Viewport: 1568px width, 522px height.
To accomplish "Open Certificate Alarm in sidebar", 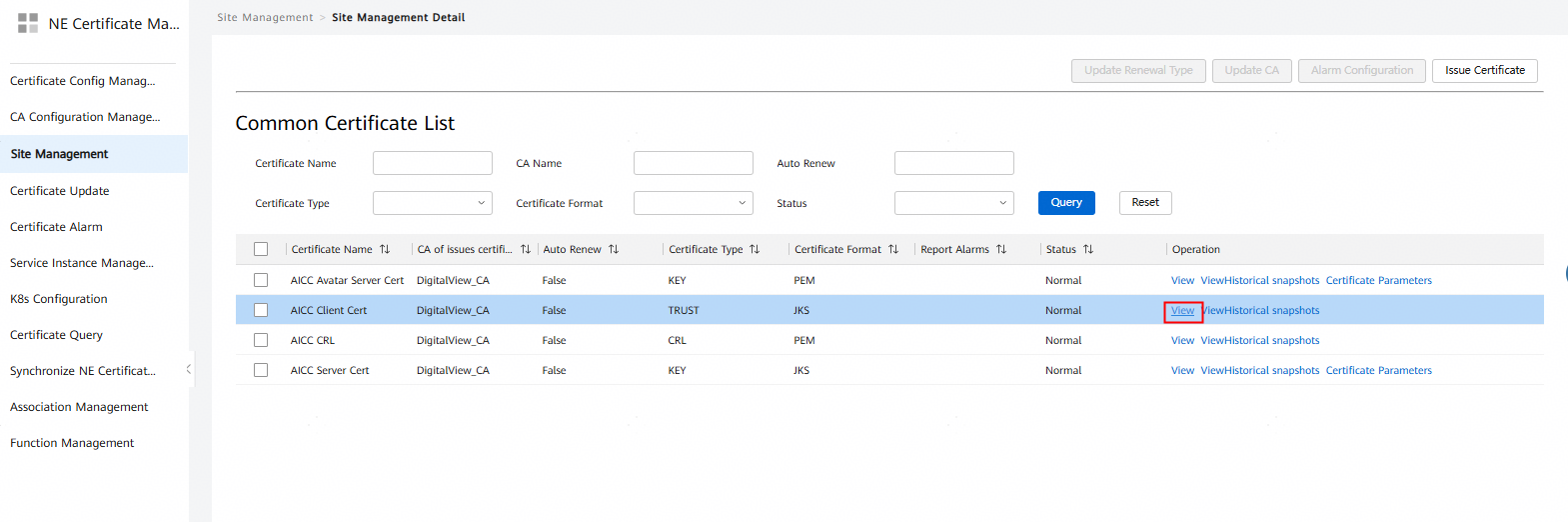I will (x=57, y=227).
